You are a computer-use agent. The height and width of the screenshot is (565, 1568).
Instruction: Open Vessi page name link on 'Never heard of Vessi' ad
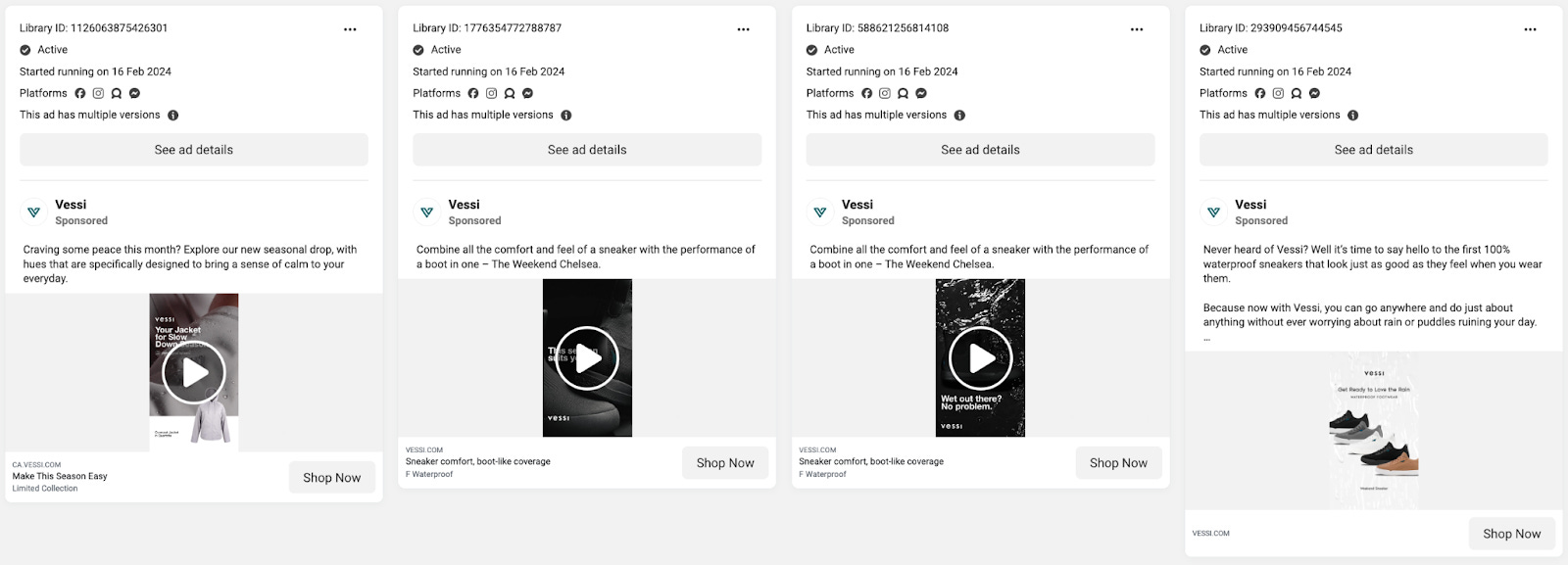[x=1250, y=205]
